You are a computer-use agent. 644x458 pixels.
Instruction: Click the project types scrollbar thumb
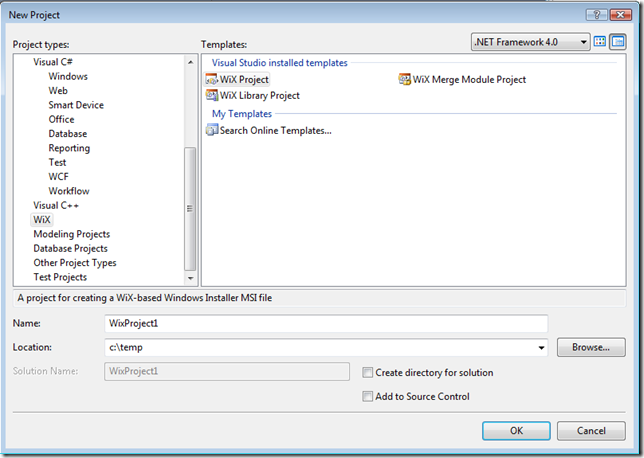pos(190,209)
